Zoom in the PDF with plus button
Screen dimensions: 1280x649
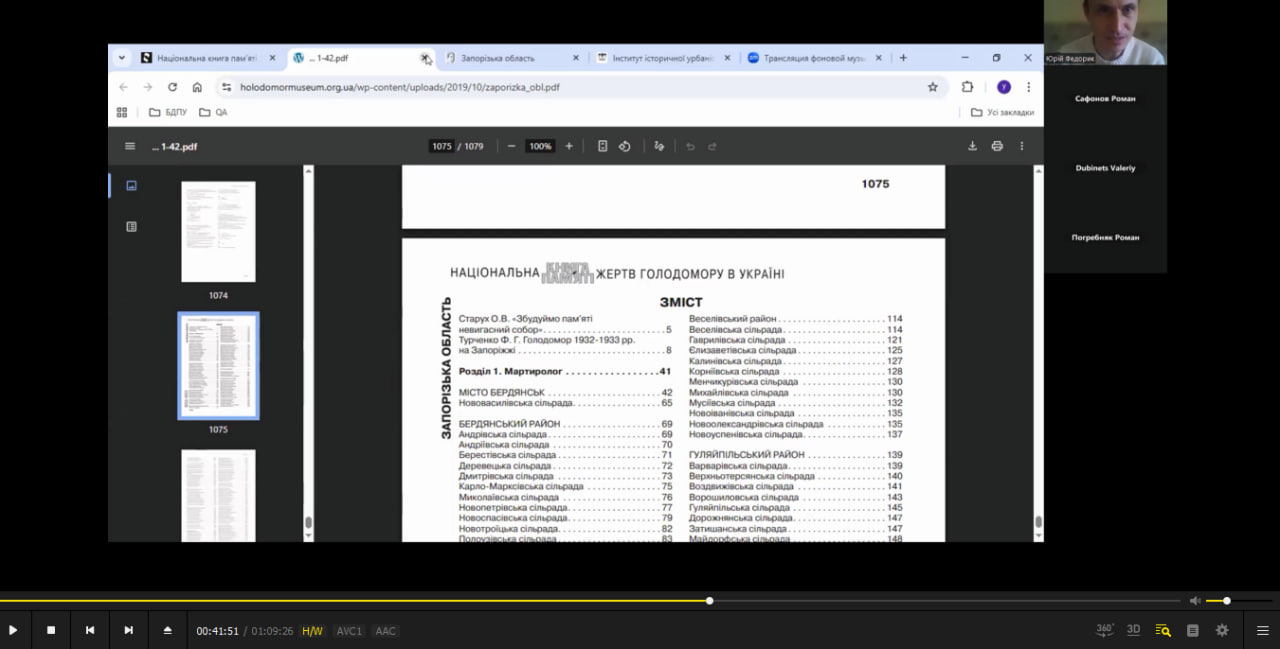569,146
